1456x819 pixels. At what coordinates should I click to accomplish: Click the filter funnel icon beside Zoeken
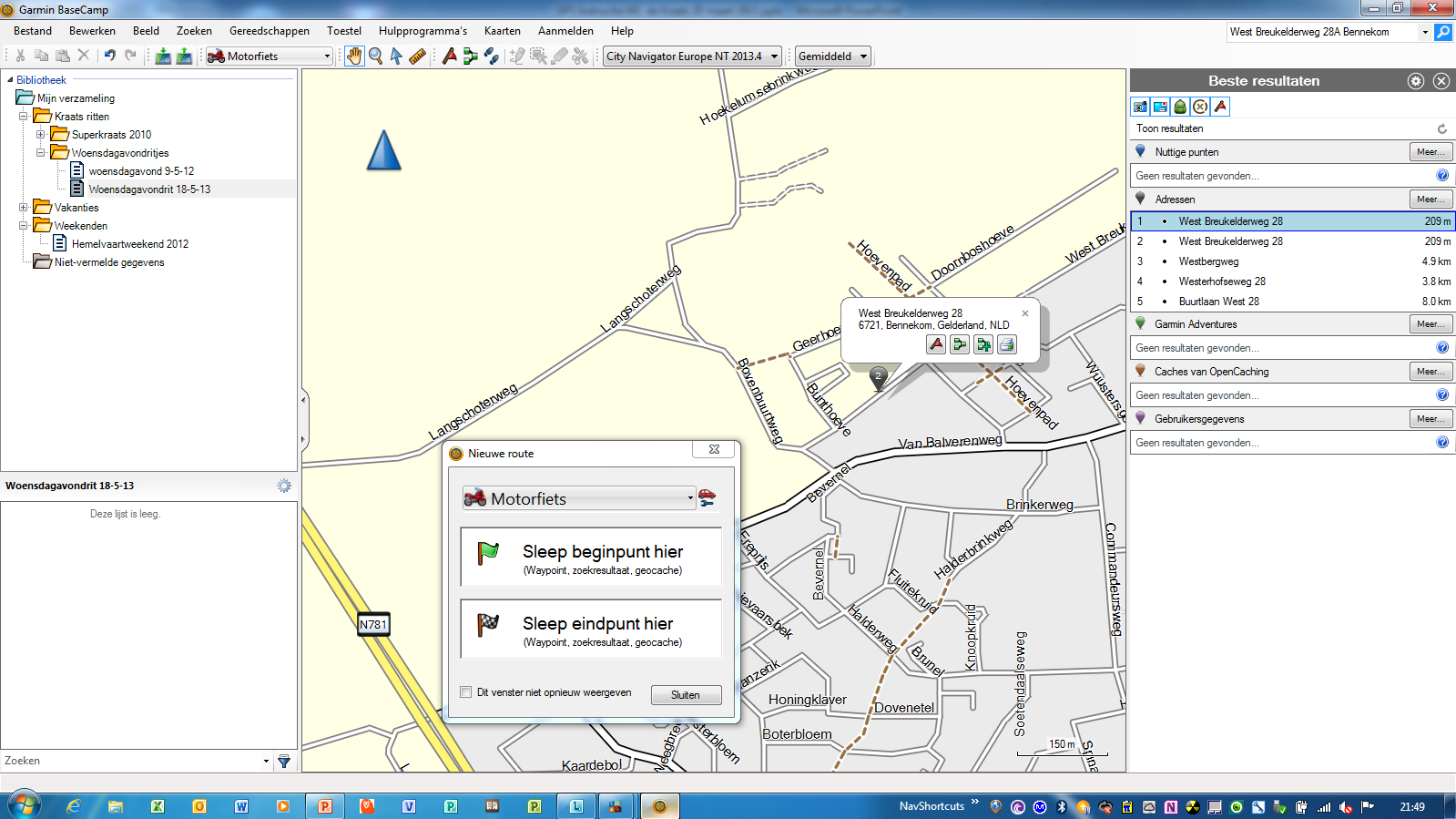coord(284,761)
